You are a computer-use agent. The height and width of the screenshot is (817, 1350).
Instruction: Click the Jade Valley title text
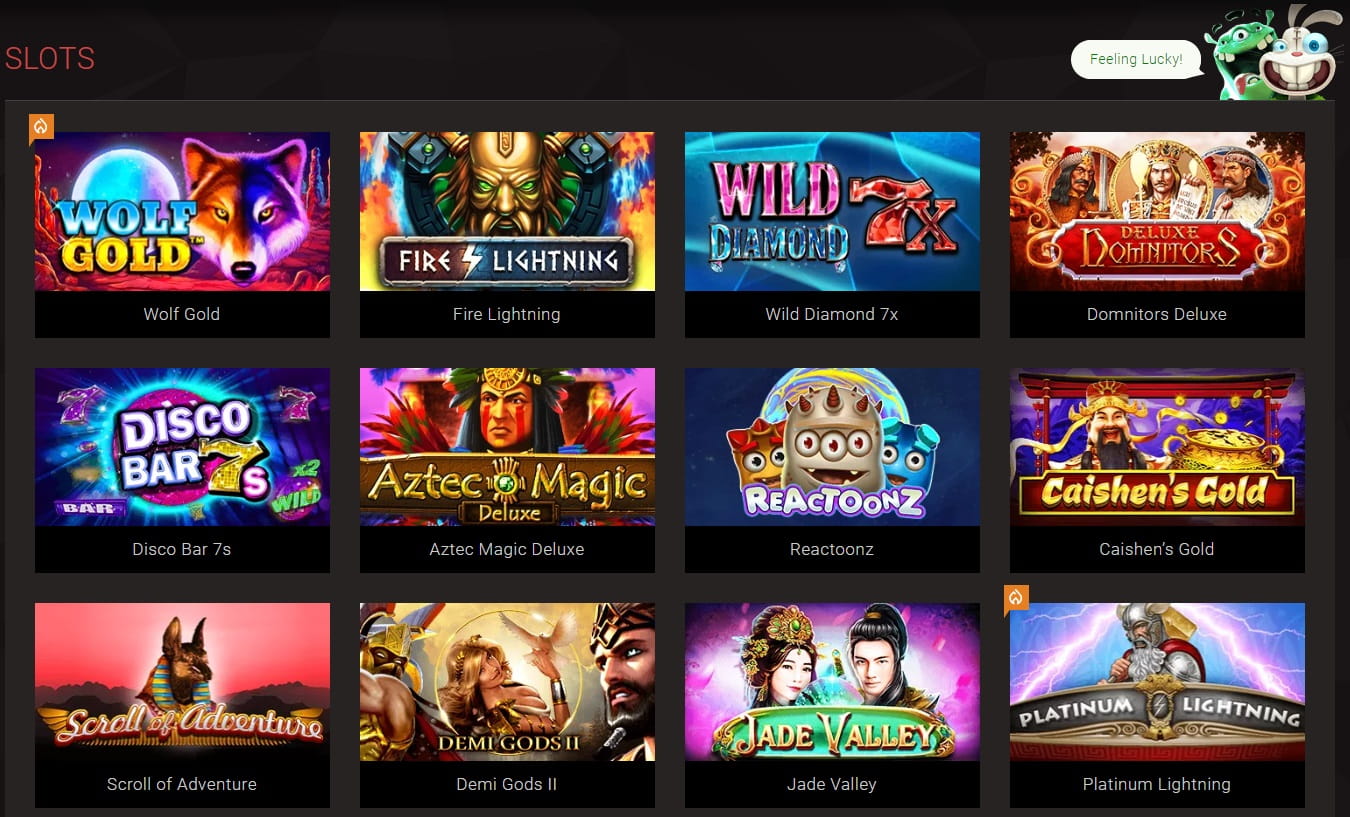[832, 784]
